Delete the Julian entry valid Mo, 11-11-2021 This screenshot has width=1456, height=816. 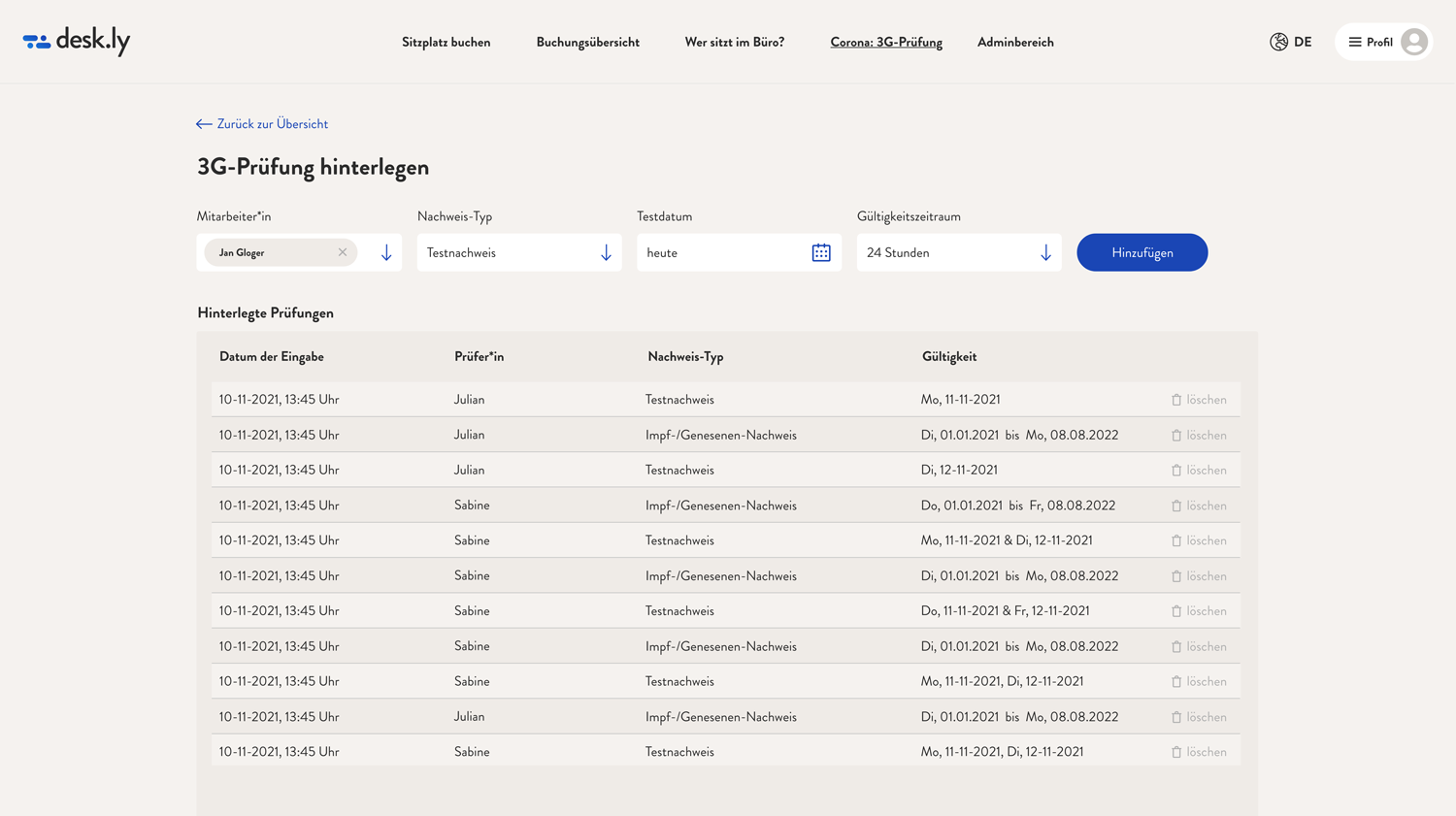[x=1199, y=400]
